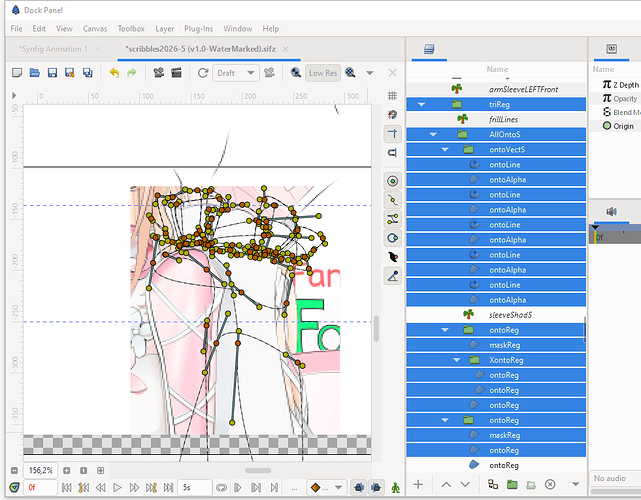Zoom to fit canvas
Image resolution: width=641 pixels, height=500 pixels.
[101, 471]
